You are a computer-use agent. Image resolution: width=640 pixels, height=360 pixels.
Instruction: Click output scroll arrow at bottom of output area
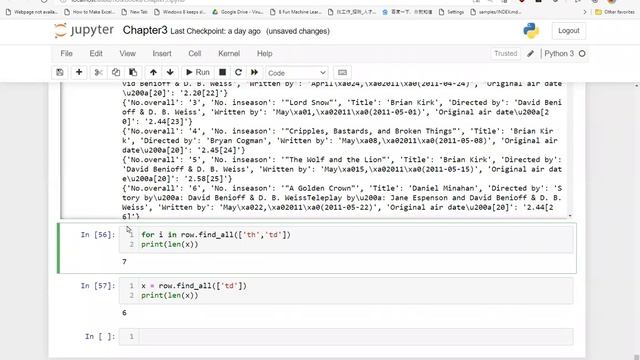570,216
